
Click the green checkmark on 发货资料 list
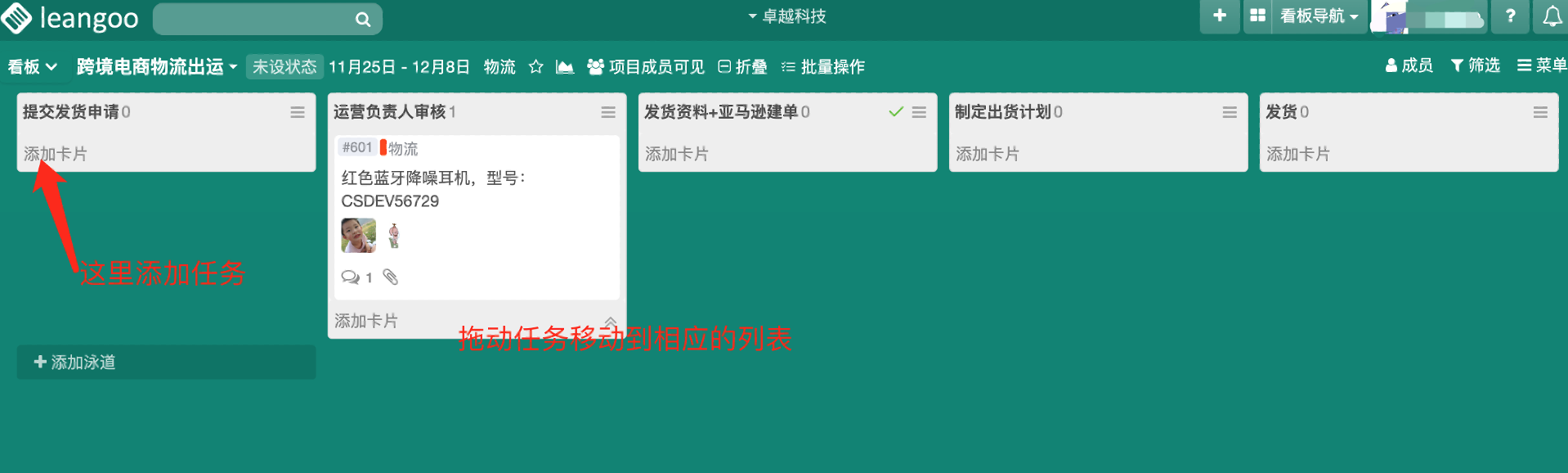[896, 112]
